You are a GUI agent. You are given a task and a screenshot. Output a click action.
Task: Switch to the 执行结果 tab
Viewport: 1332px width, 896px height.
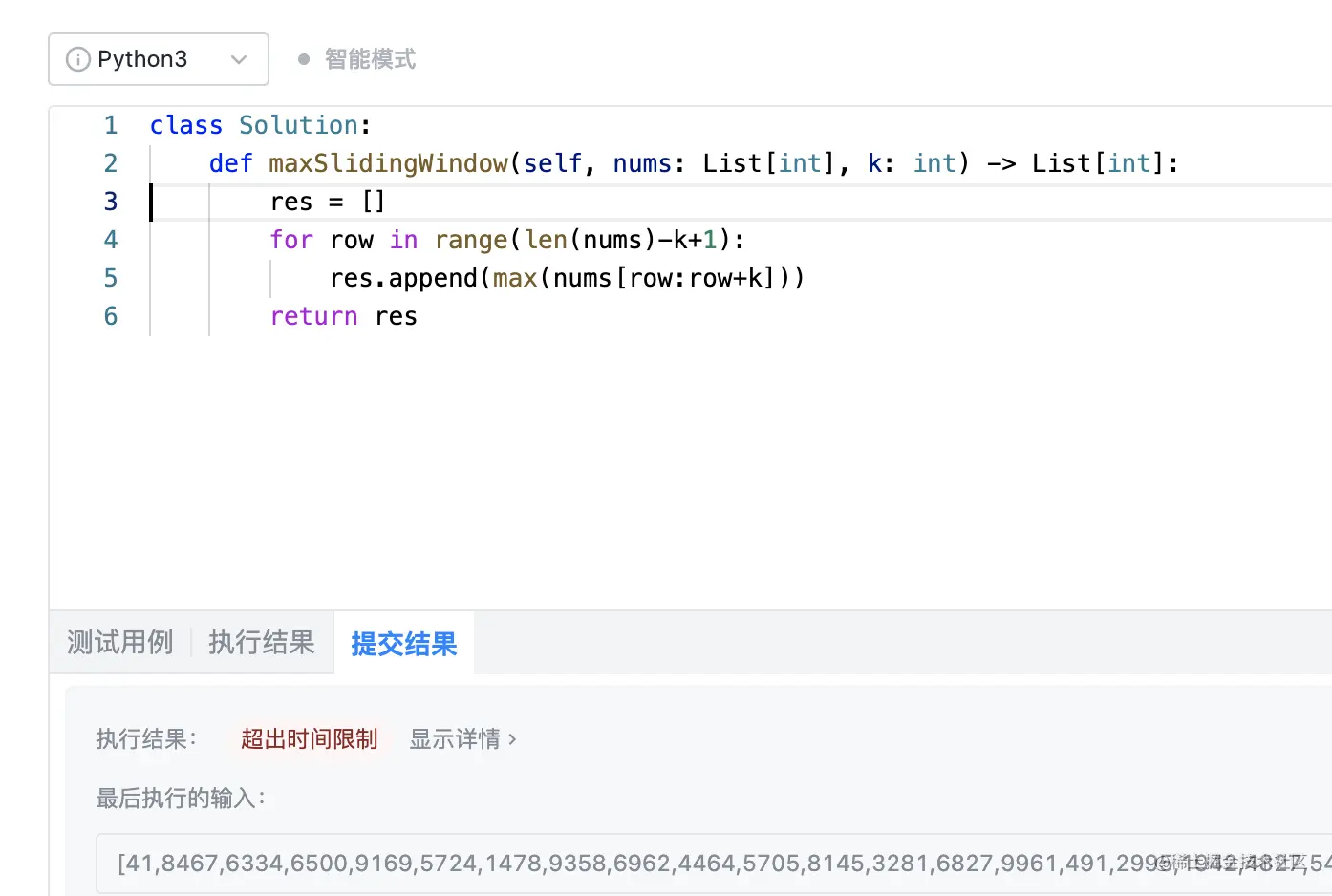tap(262, 642)
